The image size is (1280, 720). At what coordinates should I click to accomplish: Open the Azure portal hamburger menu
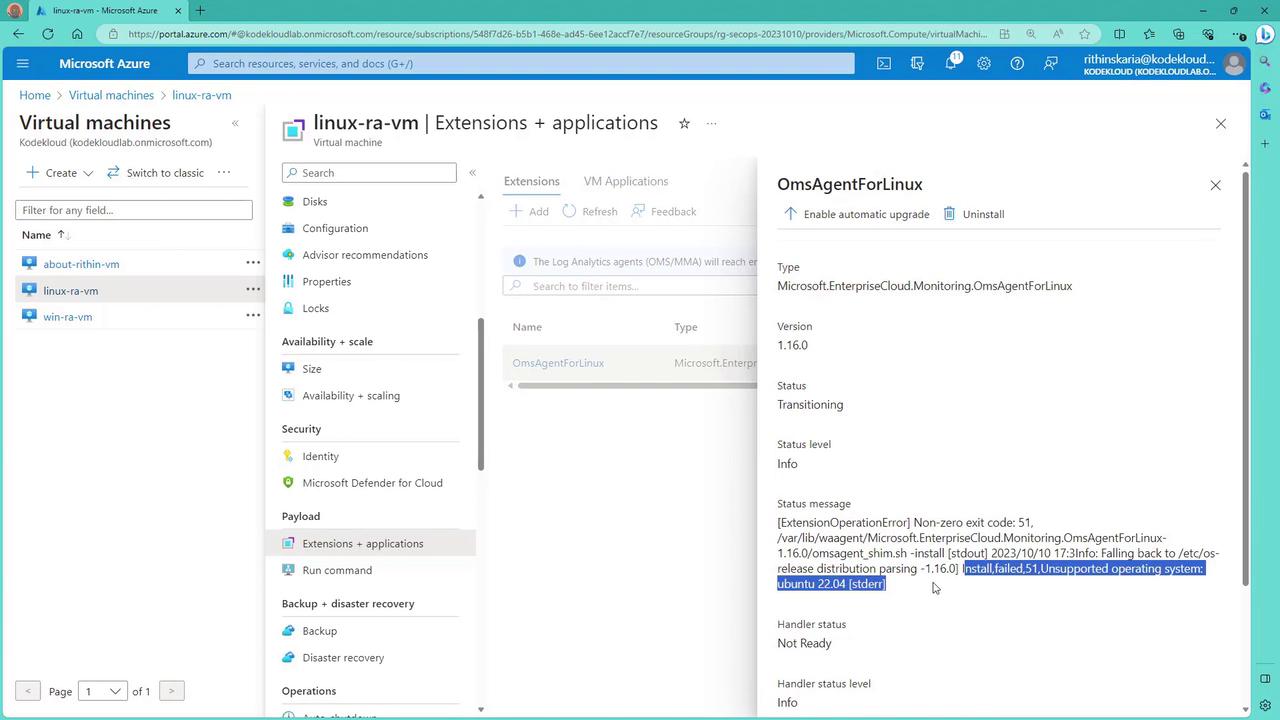[x=23, y=63]
